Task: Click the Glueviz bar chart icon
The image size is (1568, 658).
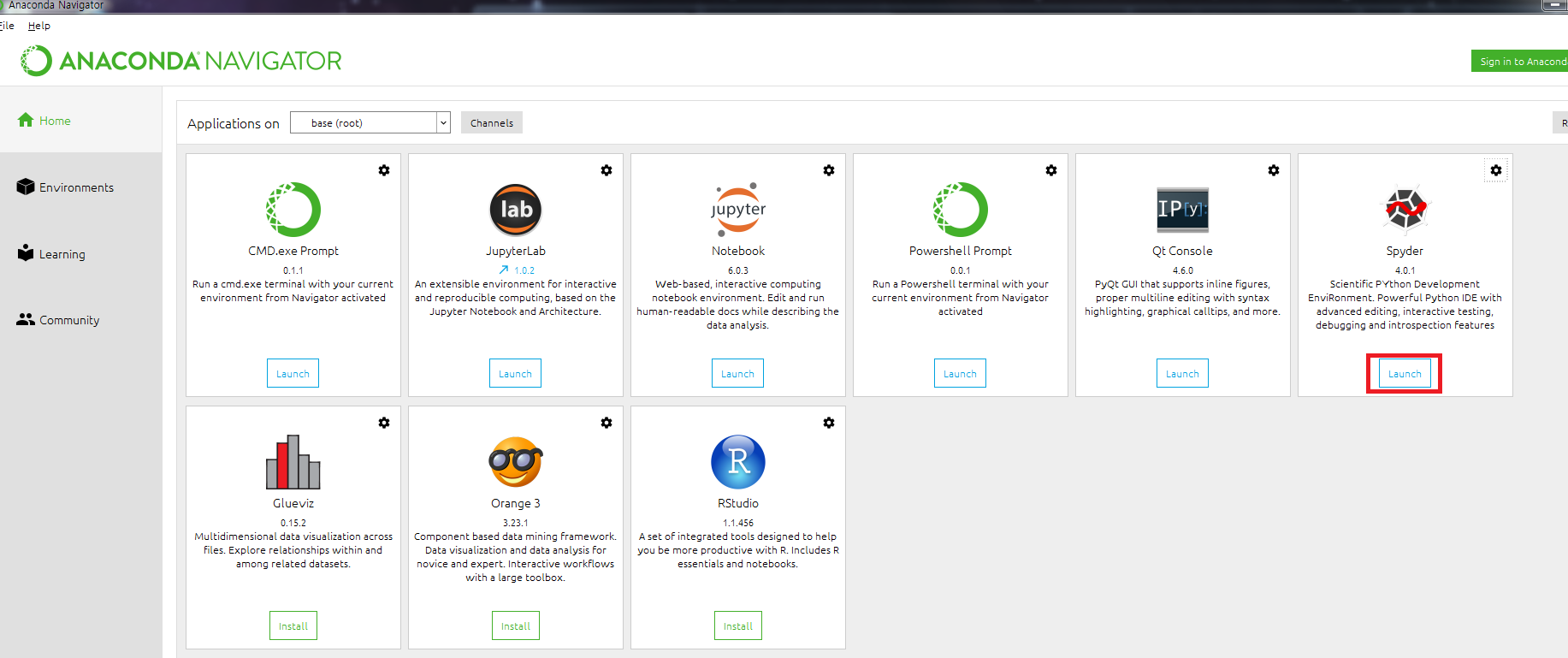Action: (293, 462)
